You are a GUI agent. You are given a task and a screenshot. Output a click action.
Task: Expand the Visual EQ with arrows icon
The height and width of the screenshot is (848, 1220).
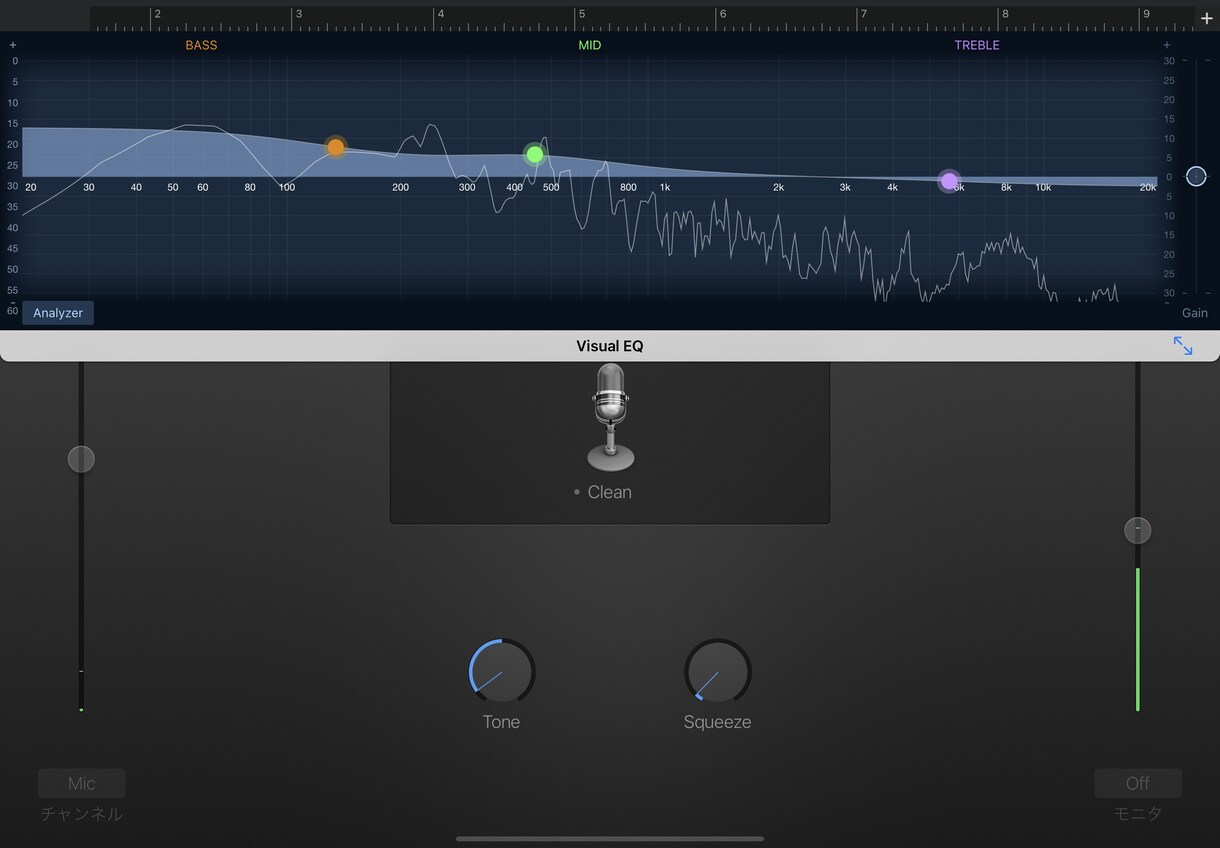pos(1183,346)
